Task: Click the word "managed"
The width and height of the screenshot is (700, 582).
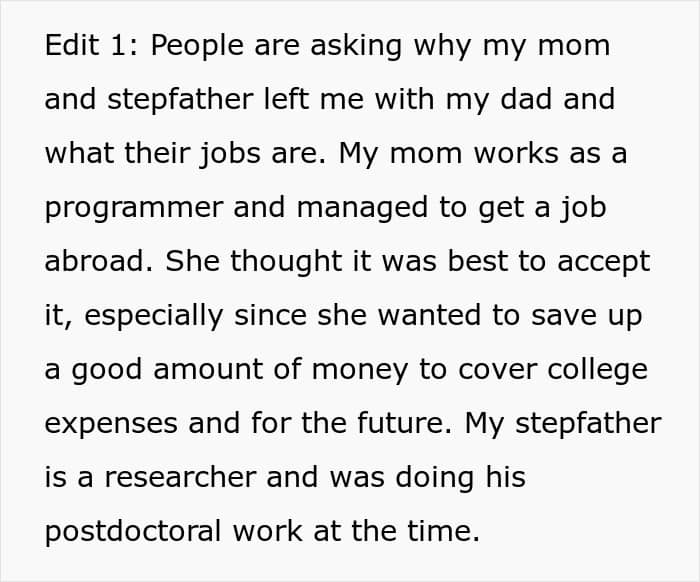Action: coord(362,208)
